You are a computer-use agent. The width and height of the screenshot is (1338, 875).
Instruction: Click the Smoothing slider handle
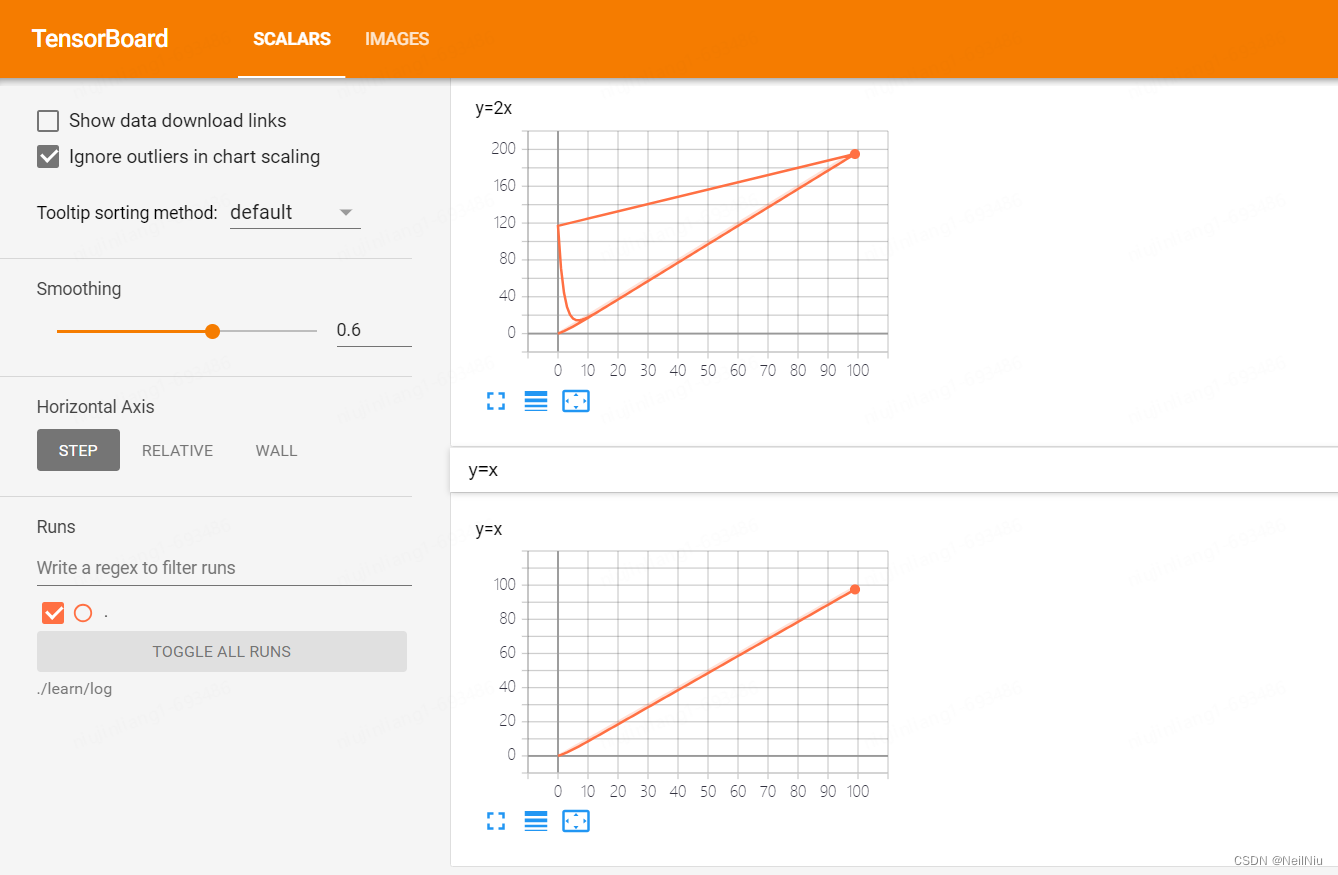click(212, 331)
